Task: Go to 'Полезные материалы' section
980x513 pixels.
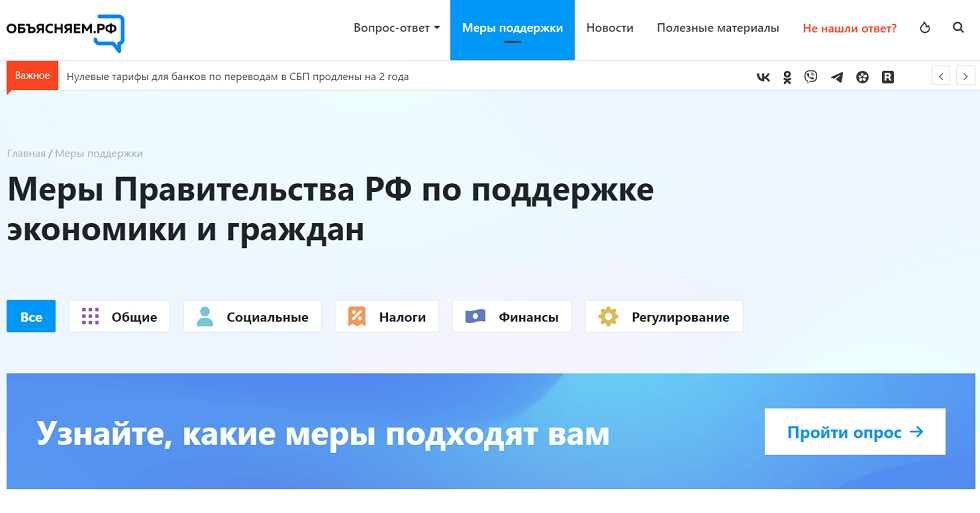Action: tap(718, 28)
